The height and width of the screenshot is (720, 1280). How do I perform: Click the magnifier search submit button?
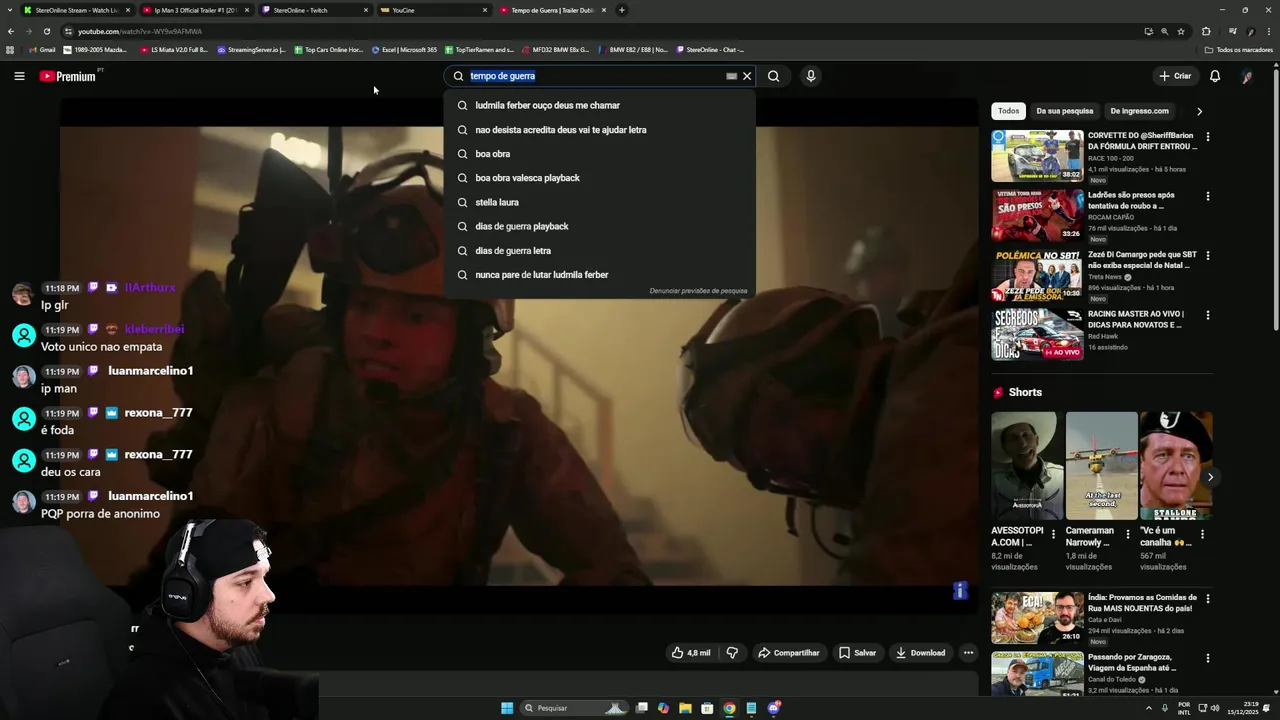773,76
